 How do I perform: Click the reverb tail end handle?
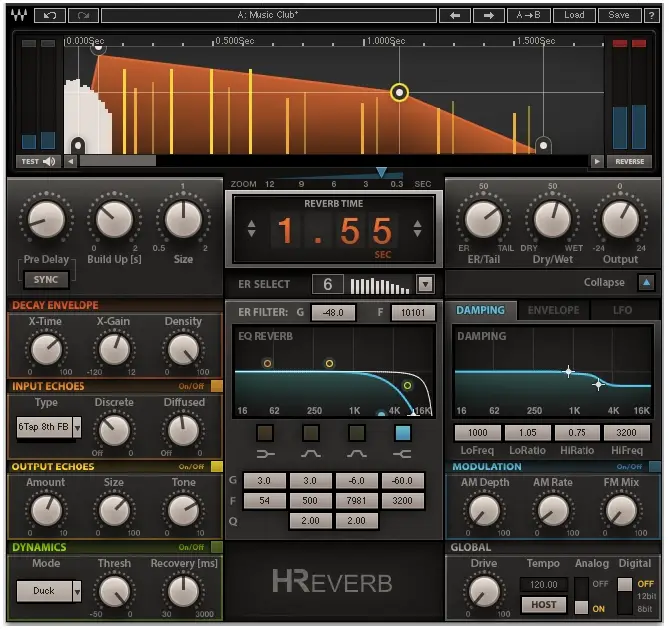(x=543, y=145)
